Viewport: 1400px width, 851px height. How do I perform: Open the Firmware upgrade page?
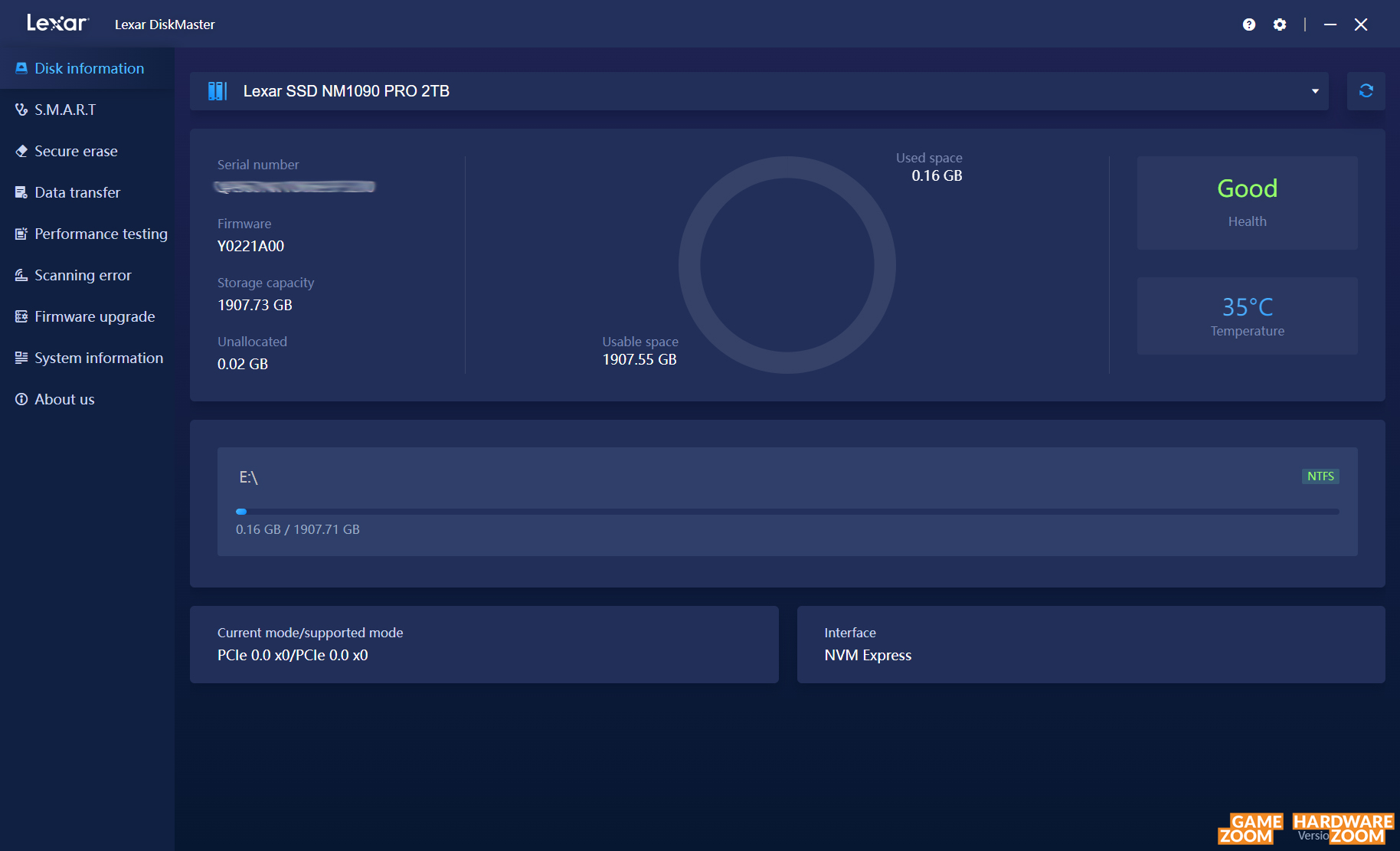click(87, 316)
